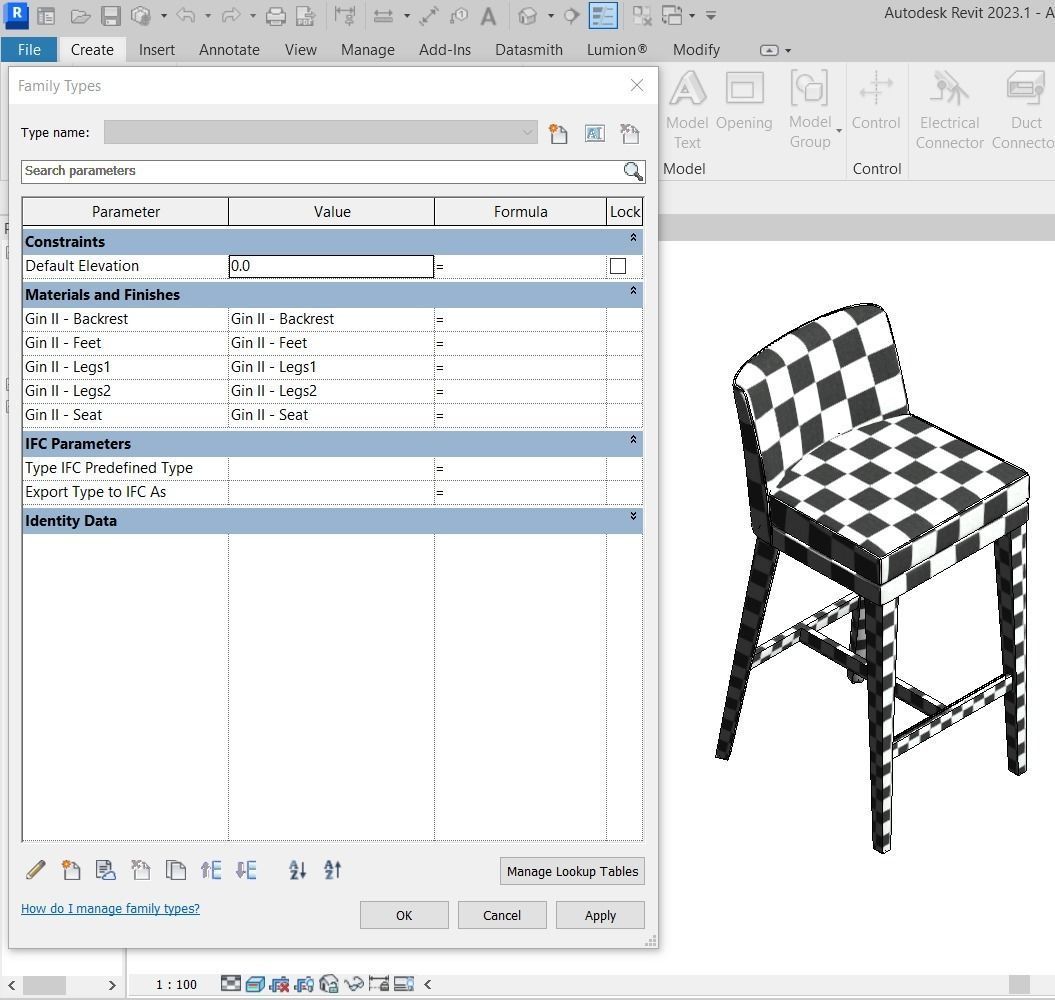Open the Undo history dropdown arrow
The height and width of the screenshot is (1000, 1055).
[208, 15]
